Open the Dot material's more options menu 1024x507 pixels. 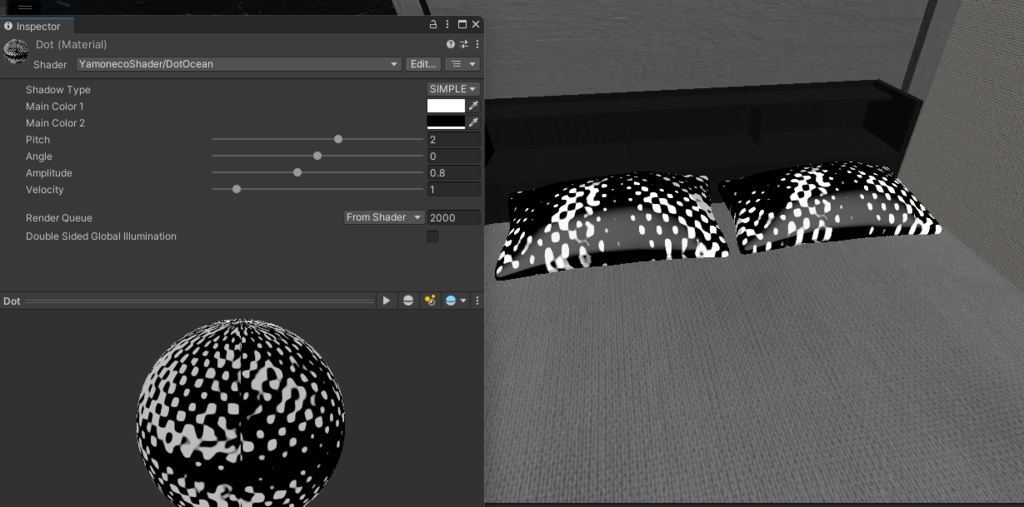(477, 44)
